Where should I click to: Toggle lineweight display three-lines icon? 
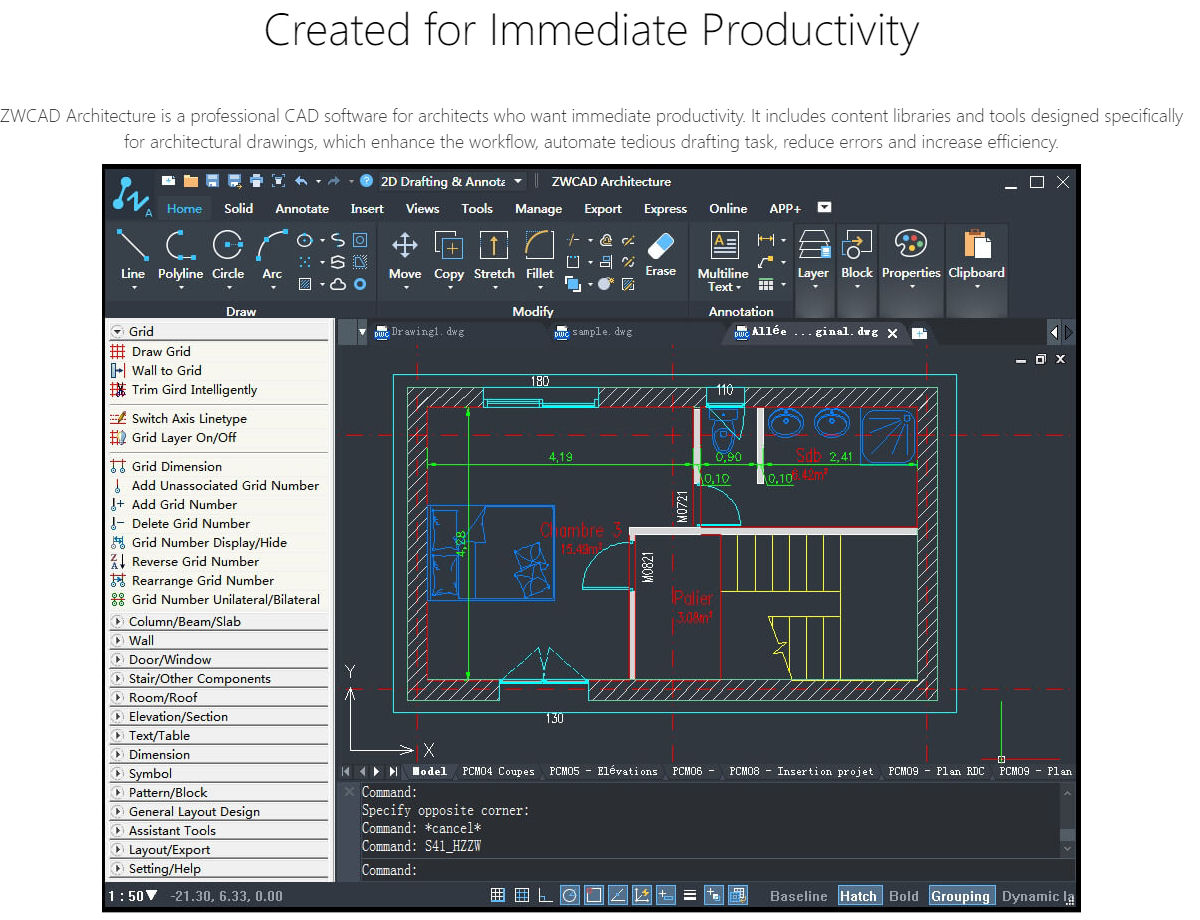tap(689, 895)
